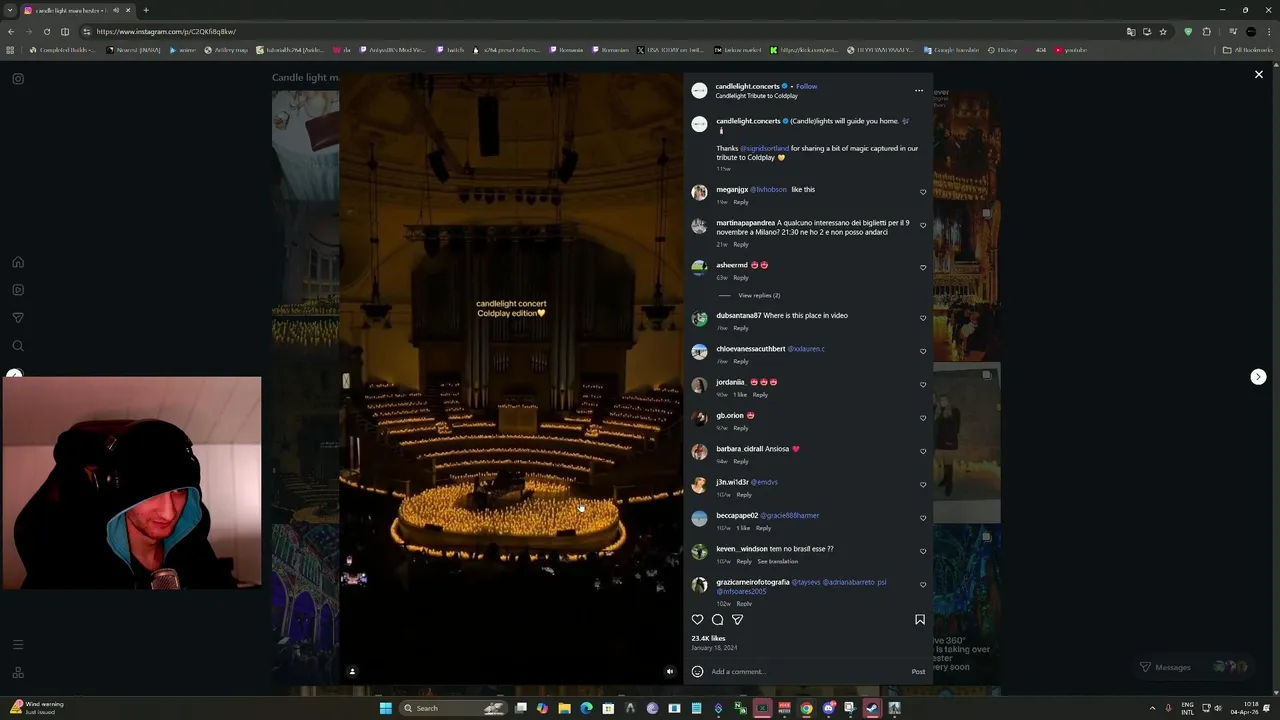Image resolution: width=1280 pixels, height=720 pixels.
Task: Reply to meganjgx's comment
Action: [x=741, y=202]
